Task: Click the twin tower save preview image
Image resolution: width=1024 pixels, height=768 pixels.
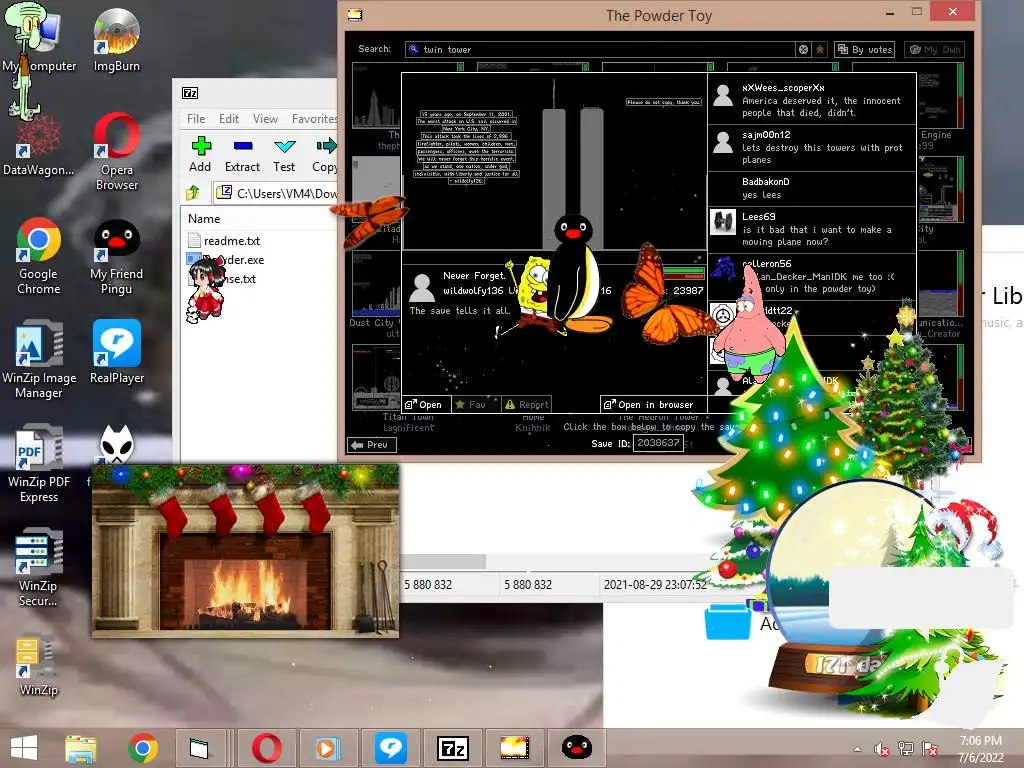Action: [554, 161]
